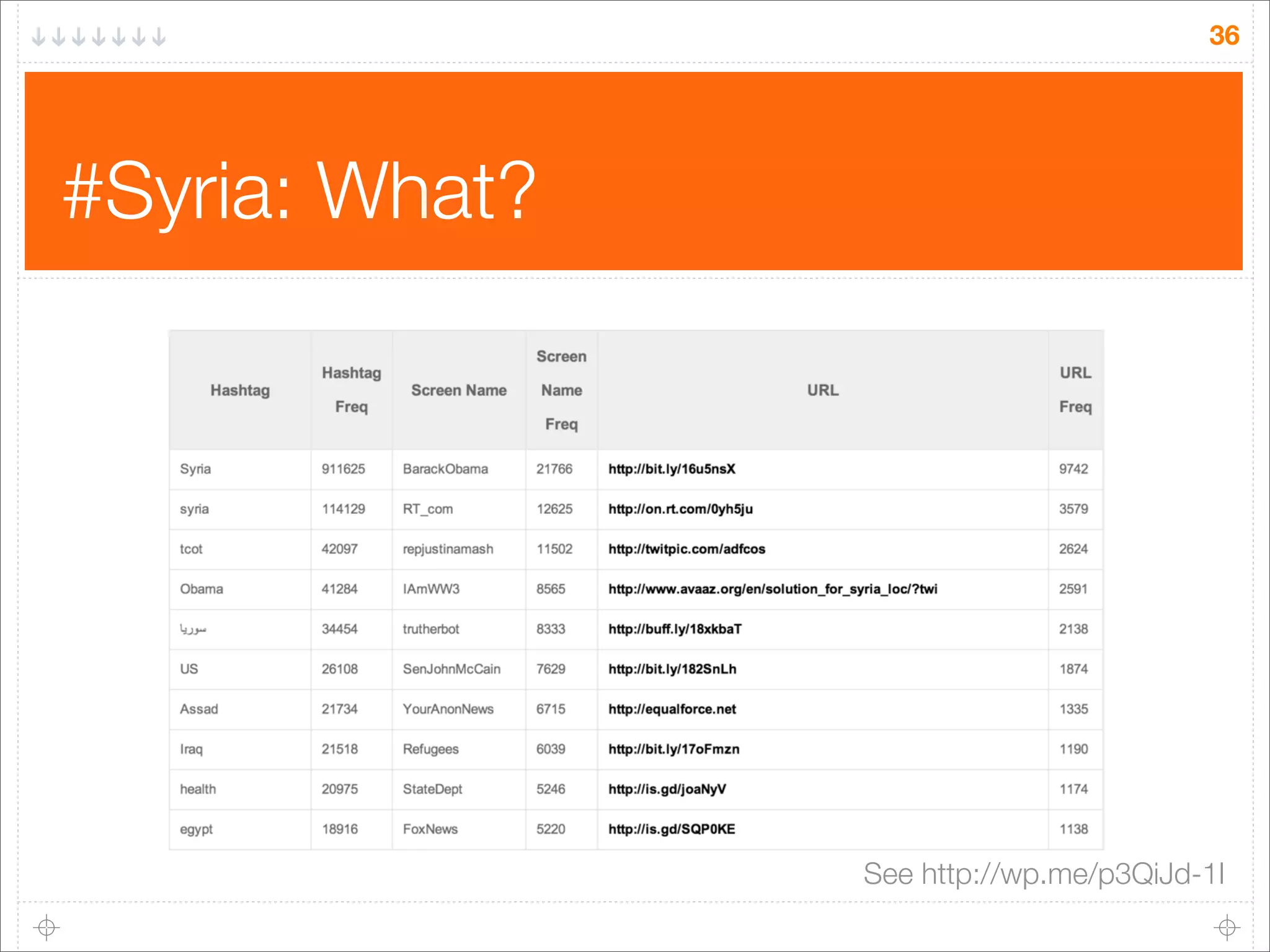Viewport: 1270px width, 952px height.
Task: Open the is.gd/SQP0KE link
Action: (x=672, y=829)
